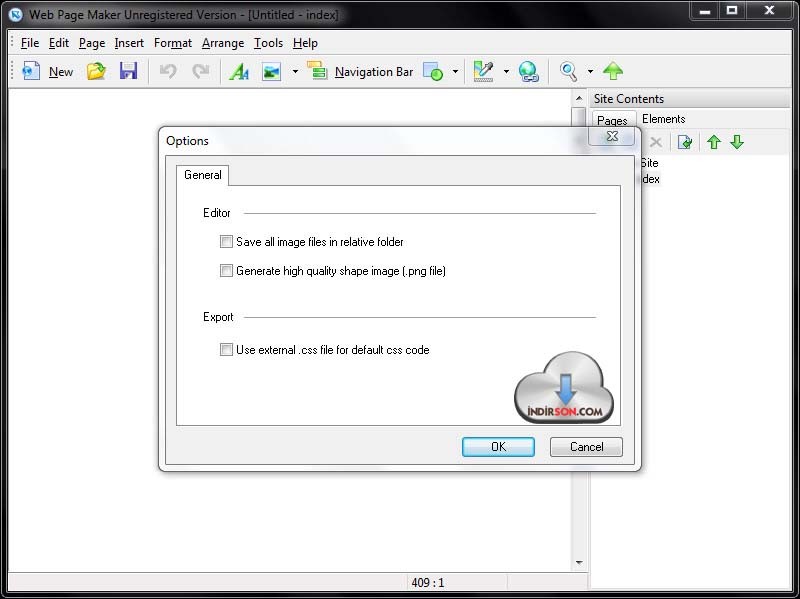Move page down with green arrow
This screenshot has width=800, height=599.
tap(737, 142)
